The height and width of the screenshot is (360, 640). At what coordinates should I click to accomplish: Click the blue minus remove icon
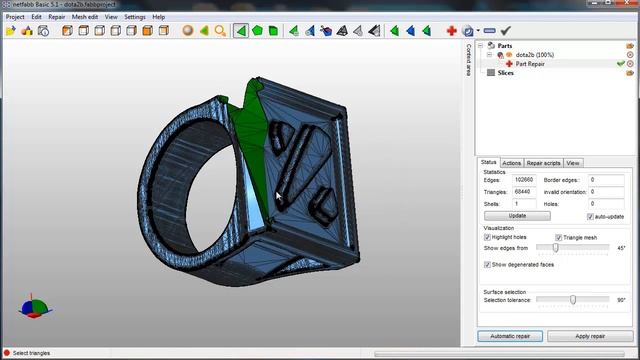click(x=489, y=31)
